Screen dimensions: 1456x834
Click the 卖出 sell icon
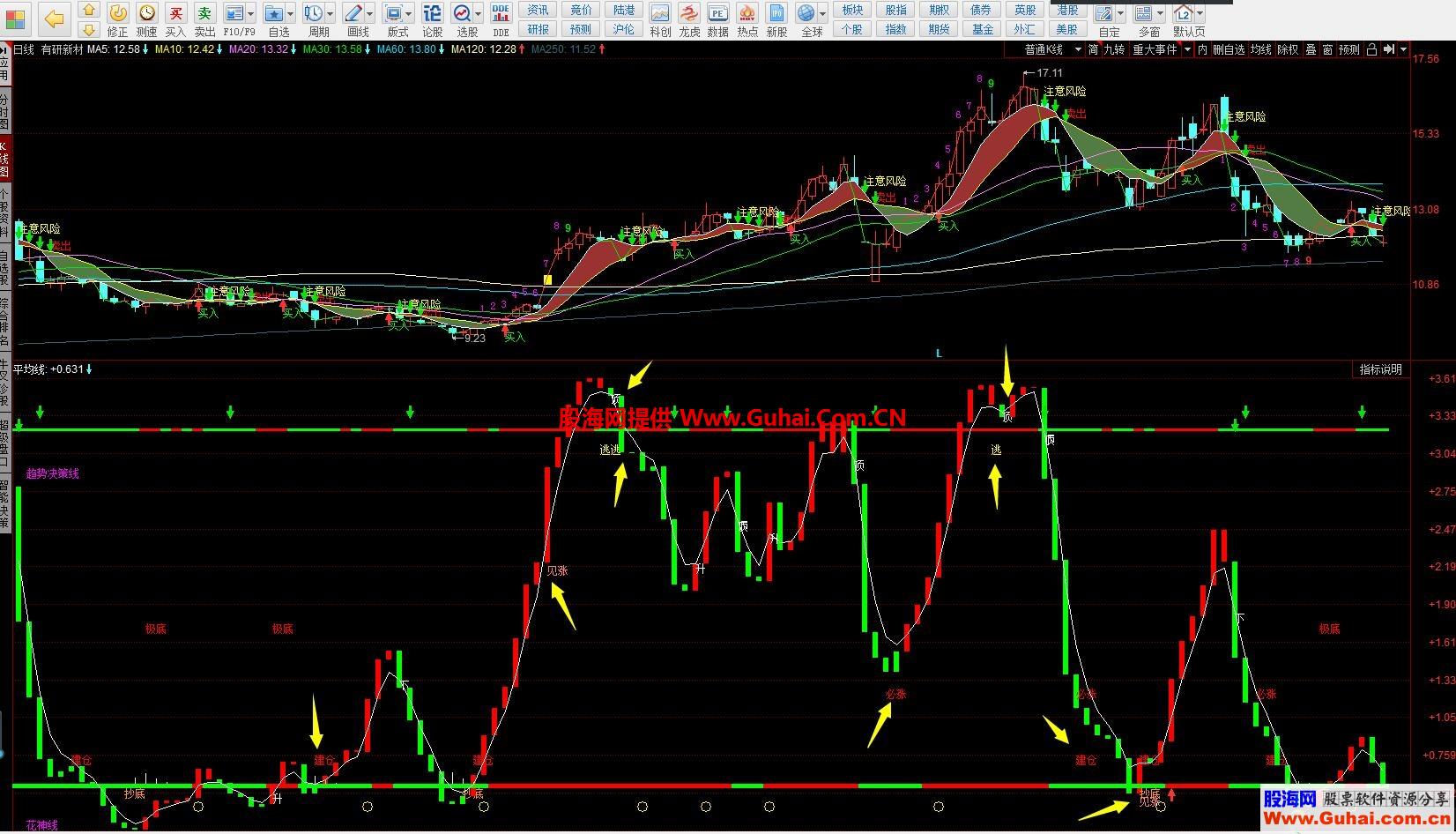tap(204, 19)
